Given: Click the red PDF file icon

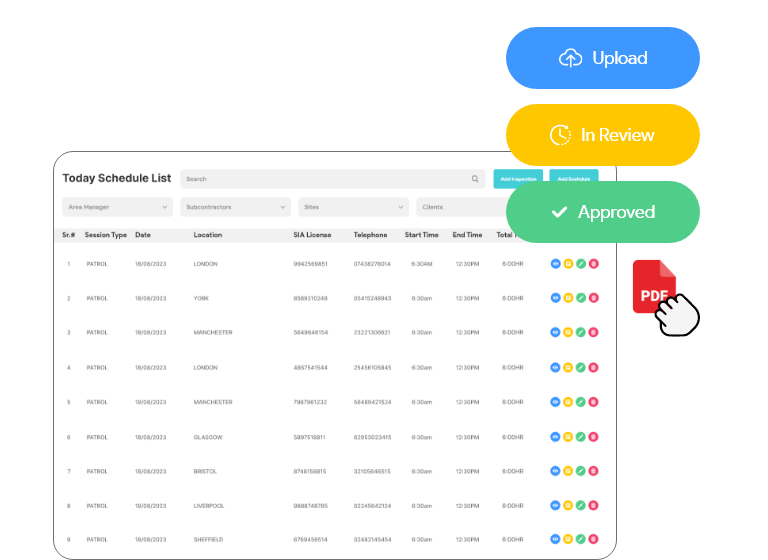Looking at the screenshot, I should [654, 286].
